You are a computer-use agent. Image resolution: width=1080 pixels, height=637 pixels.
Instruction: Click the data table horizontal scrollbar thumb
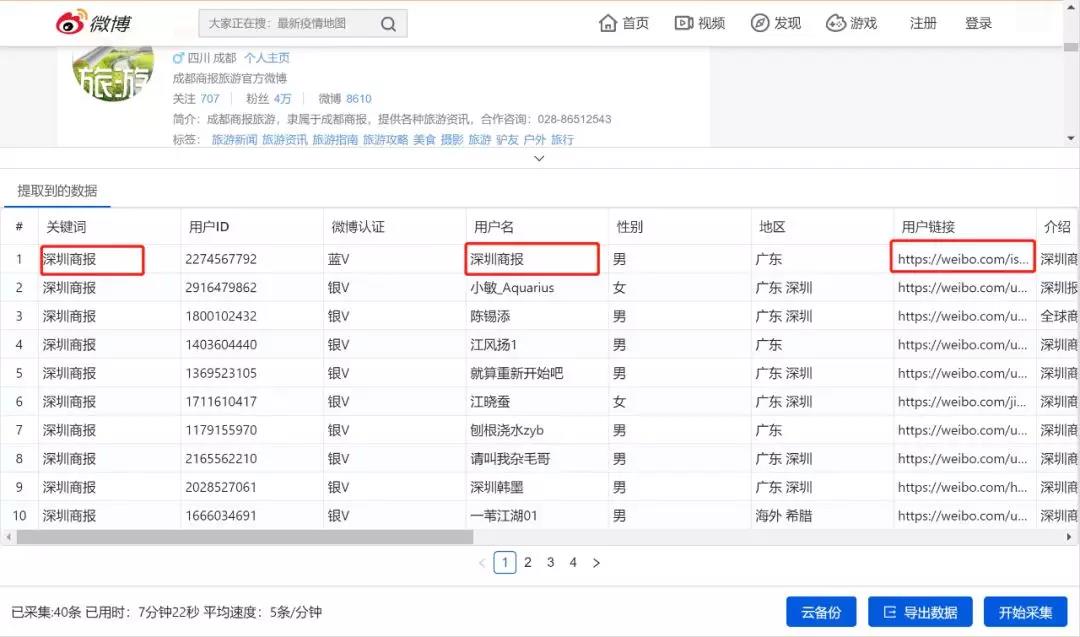tap(245, 537)
